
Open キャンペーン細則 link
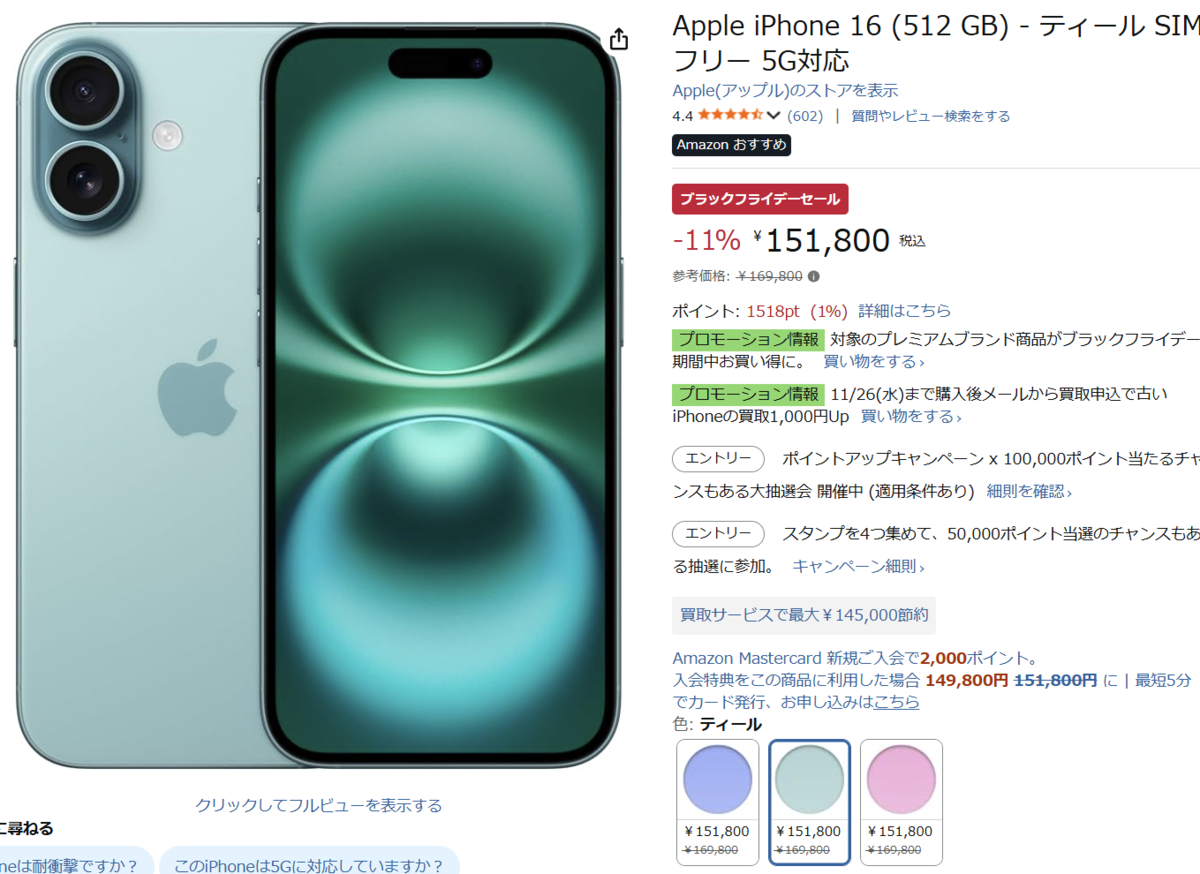click(858, 567)
